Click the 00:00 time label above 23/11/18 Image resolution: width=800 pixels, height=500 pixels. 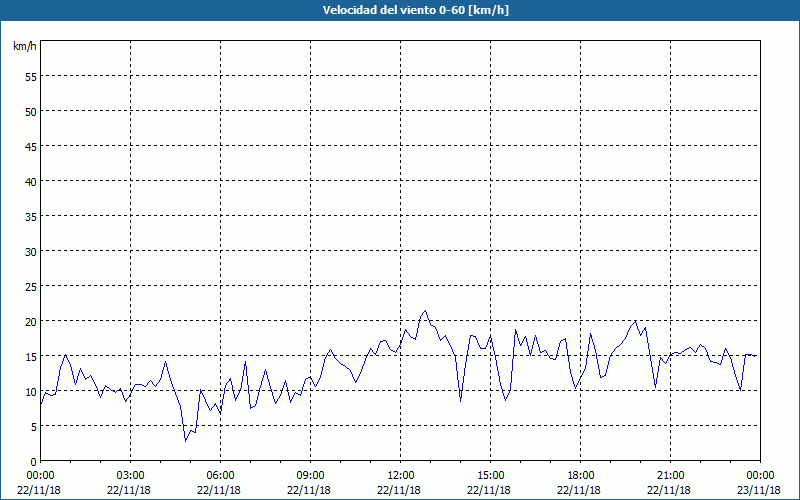coord(760,476)
